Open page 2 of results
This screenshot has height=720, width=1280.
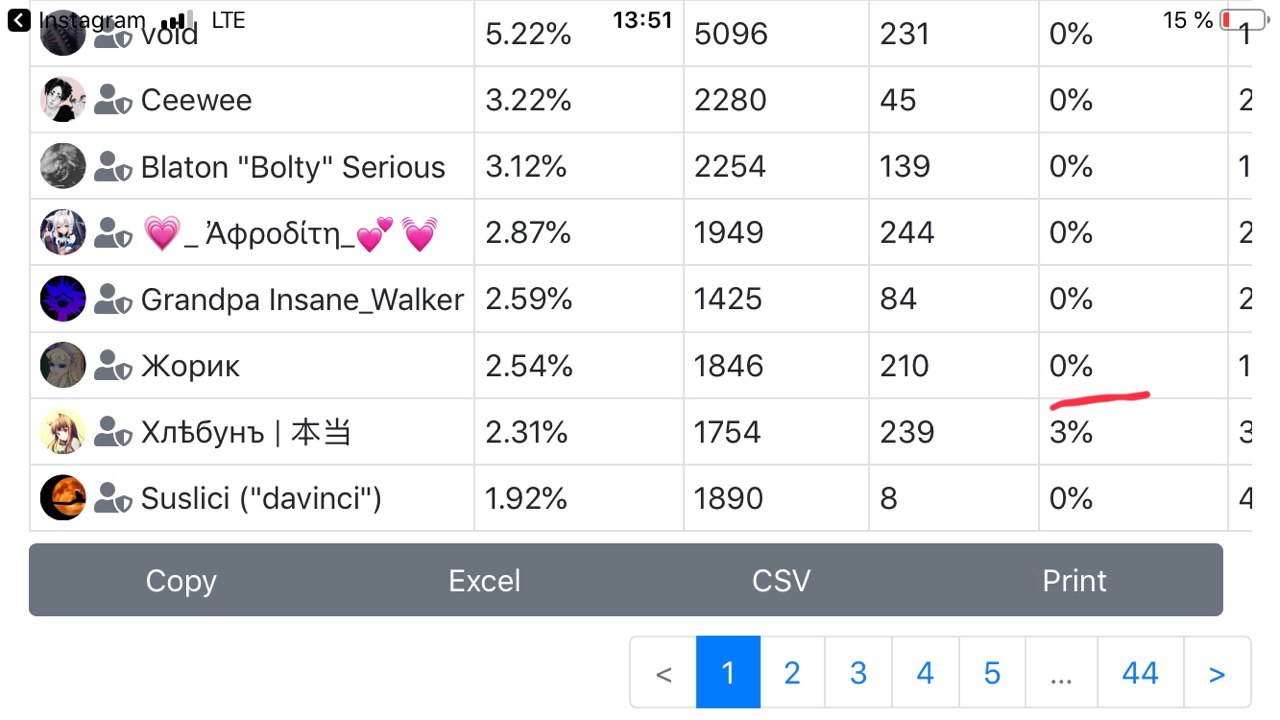pos(792,673)
